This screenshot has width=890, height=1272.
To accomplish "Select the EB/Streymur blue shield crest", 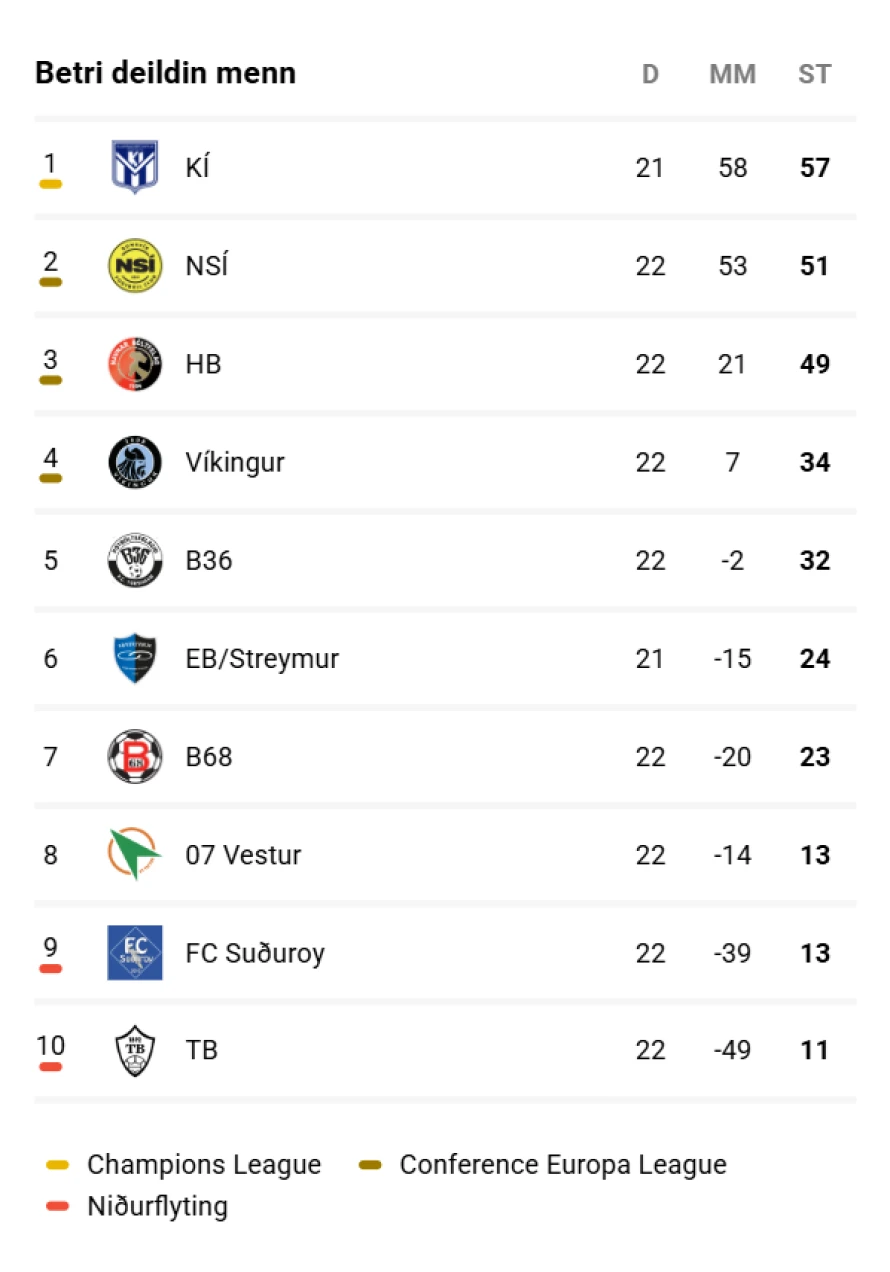I will 135,658.
